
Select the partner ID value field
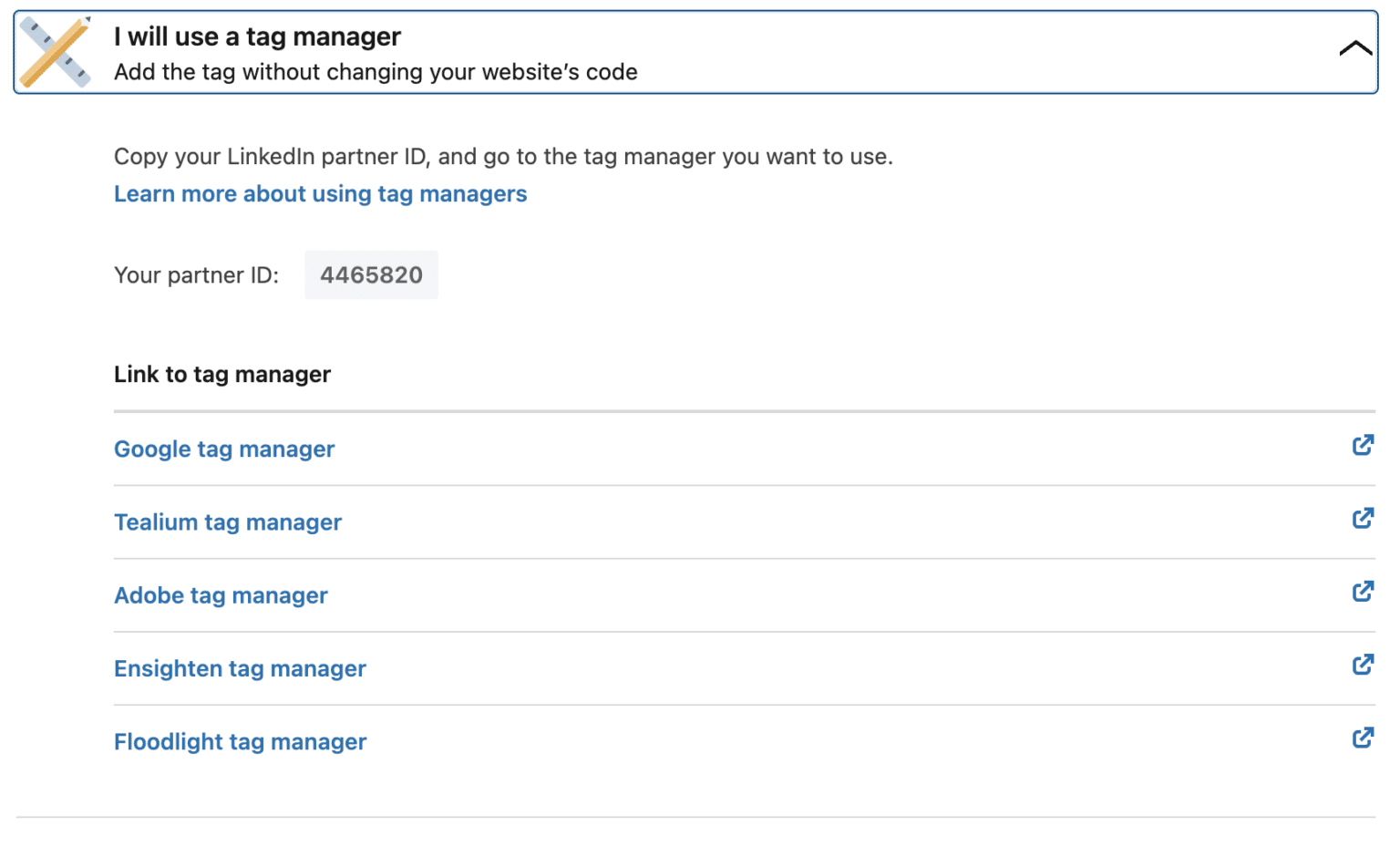tap(371, 274)
